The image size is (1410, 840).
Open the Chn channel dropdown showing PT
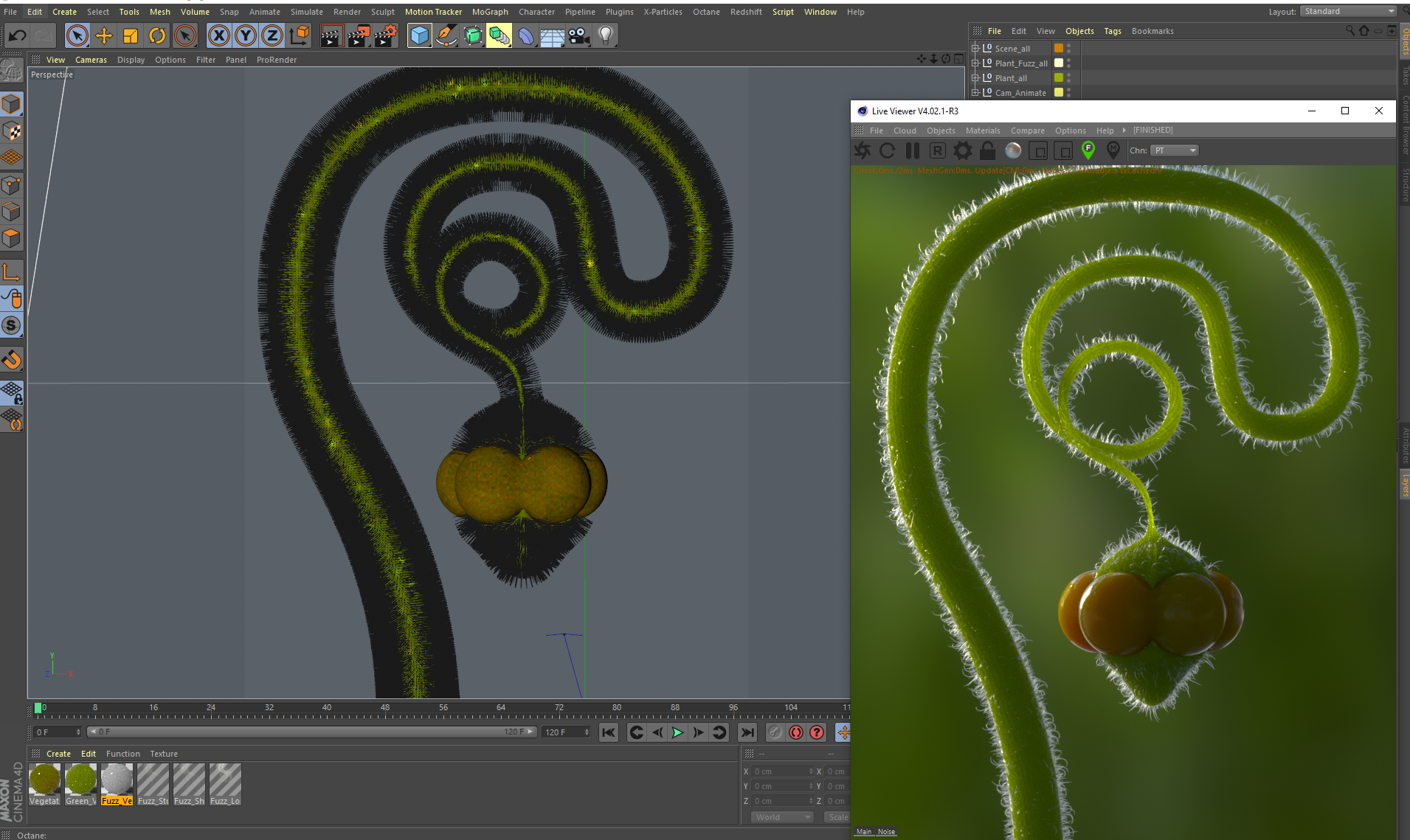coord(1174,150)
